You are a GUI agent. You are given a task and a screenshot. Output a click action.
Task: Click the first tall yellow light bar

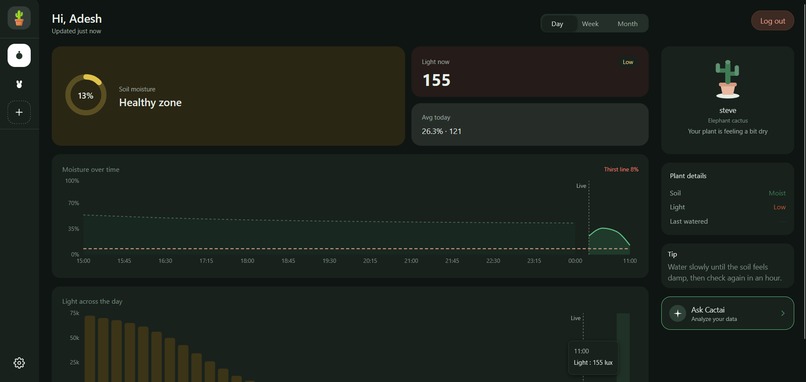click(x=90, y=349)
